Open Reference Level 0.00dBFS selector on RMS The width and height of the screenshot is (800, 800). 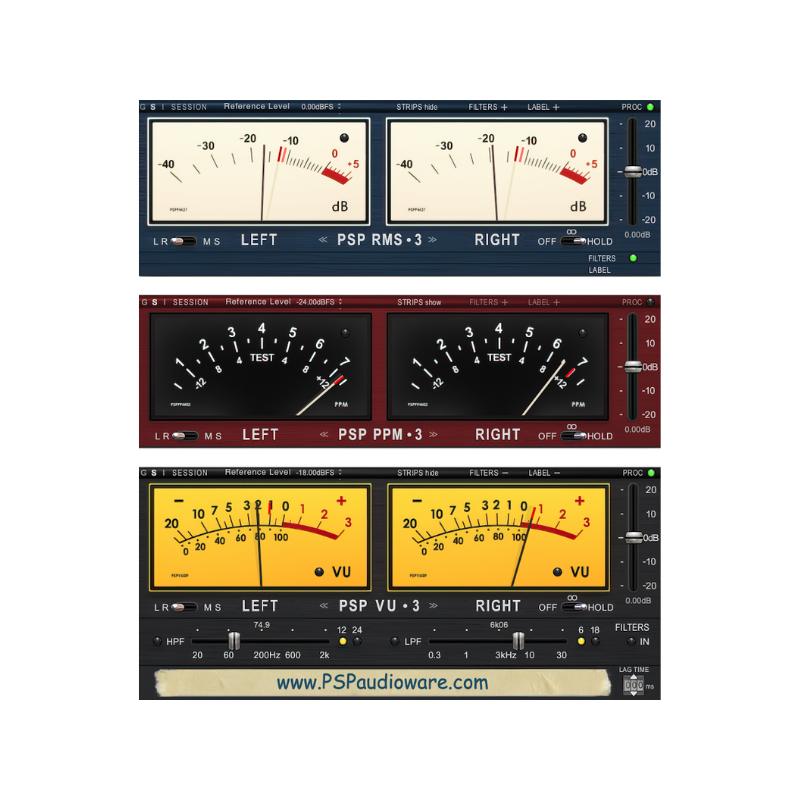pos(321,107)
